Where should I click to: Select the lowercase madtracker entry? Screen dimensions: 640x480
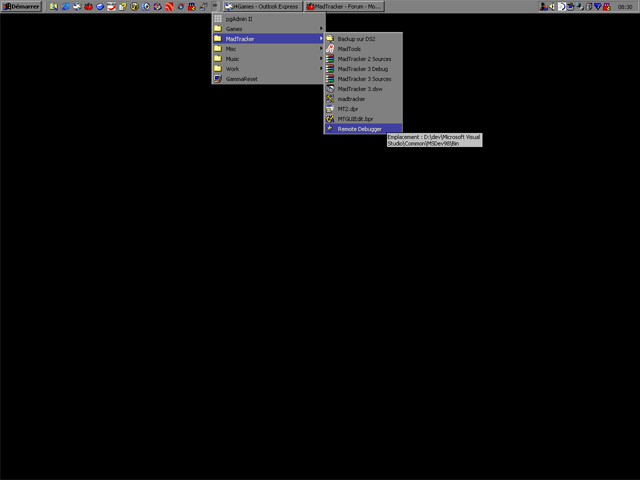tap(363, 99)
